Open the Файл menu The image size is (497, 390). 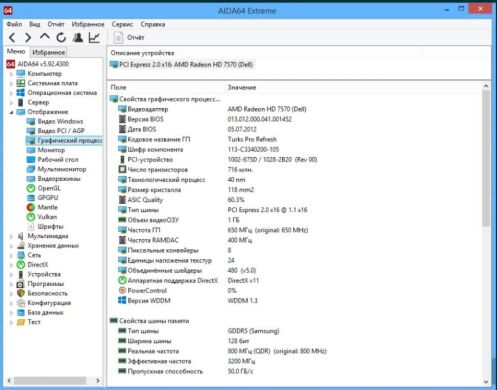[x=14, y=24]
